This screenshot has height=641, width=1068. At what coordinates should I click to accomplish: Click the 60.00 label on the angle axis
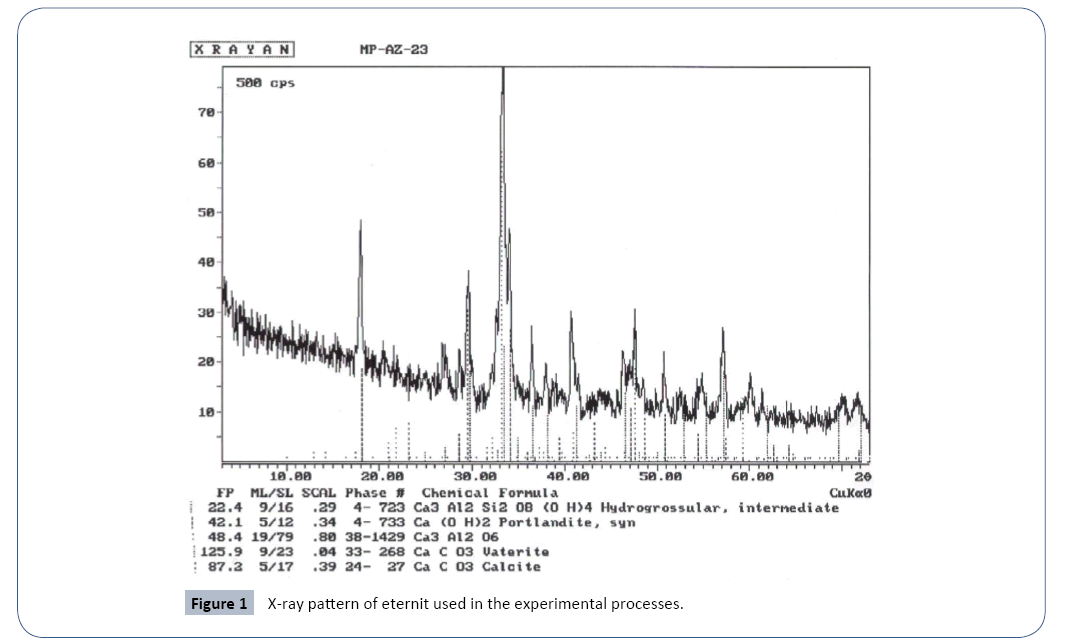pos(751,478)
